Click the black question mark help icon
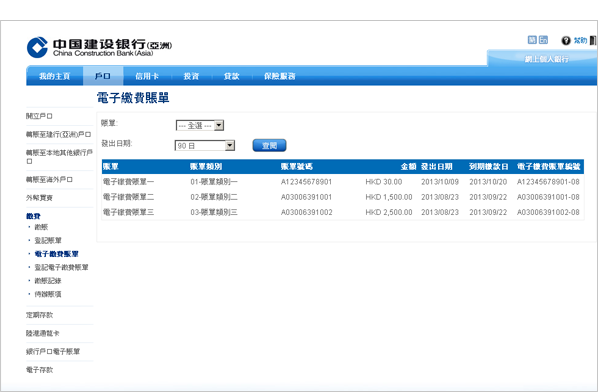The height and width of the screenshot is (392, 598). pyautogui.click(x=566, y=40)
